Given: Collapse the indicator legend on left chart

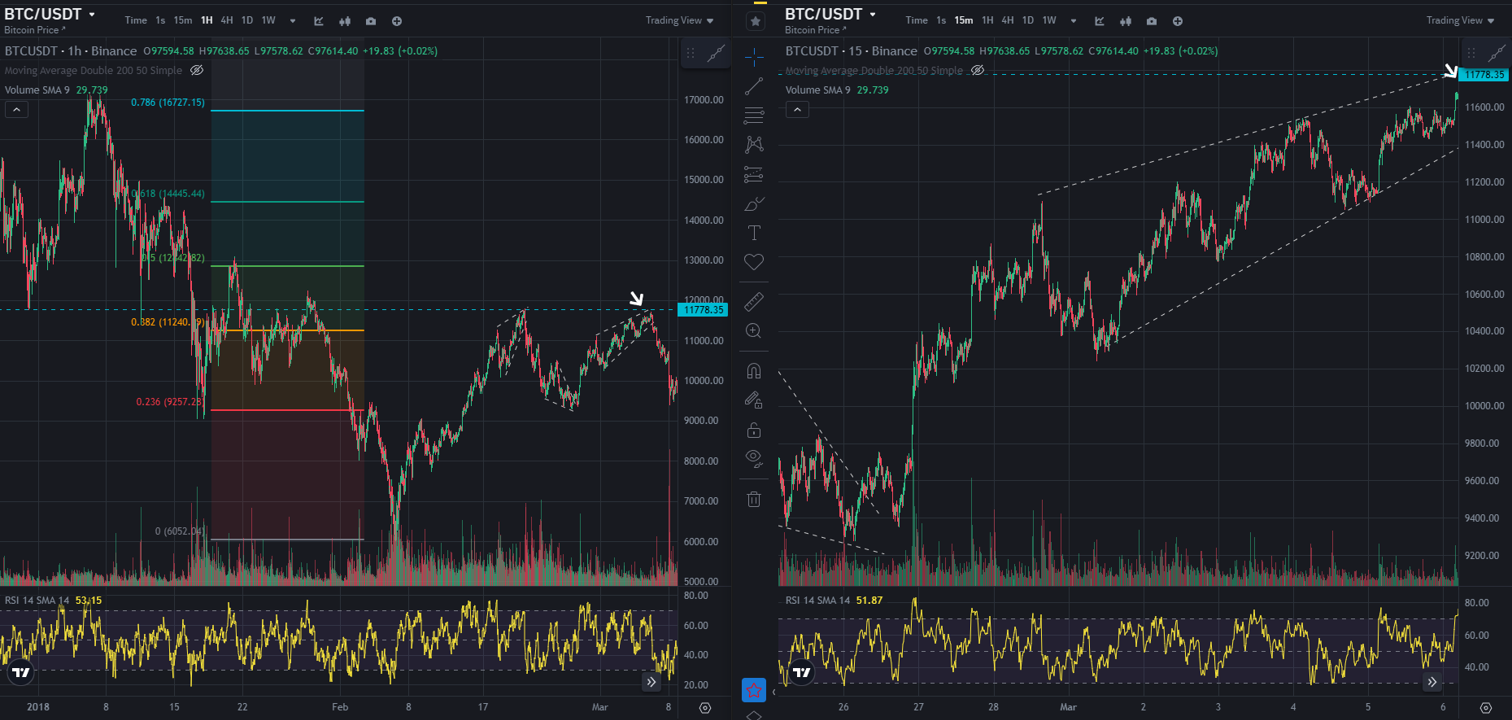Looking at the screenshot, I should (16, 111).
